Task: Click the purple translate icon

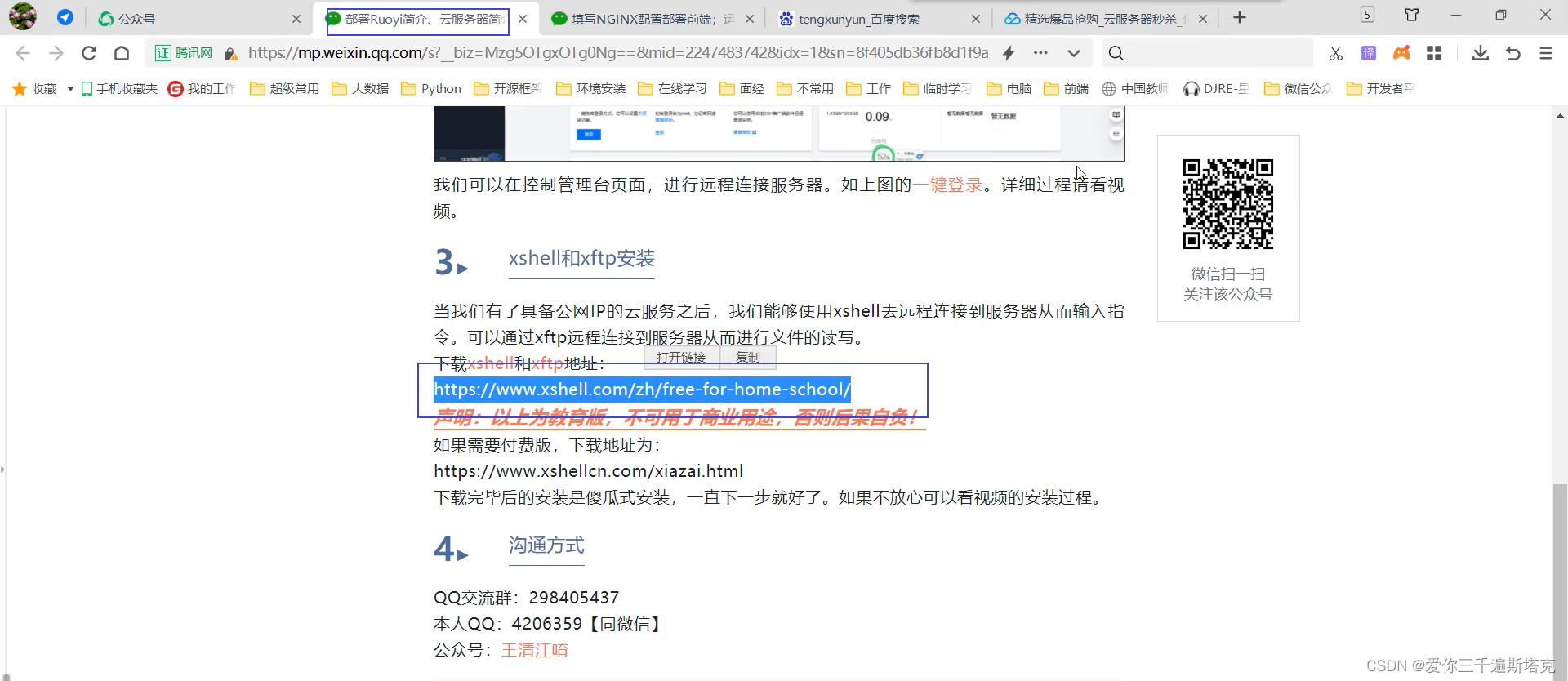Action: [1369, 53]
